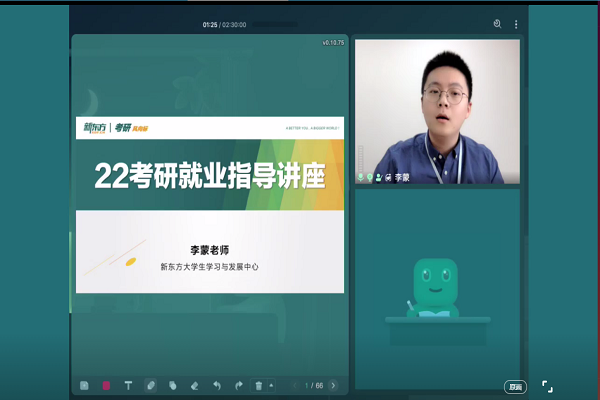Select the hand pan tool

[x=172, y=385]
